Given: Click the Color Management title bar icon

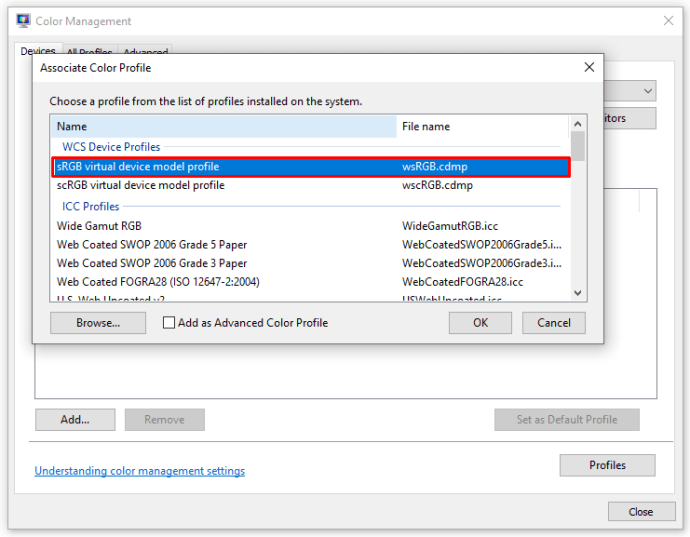Looking at the screenshot, I should pos(22,21).
